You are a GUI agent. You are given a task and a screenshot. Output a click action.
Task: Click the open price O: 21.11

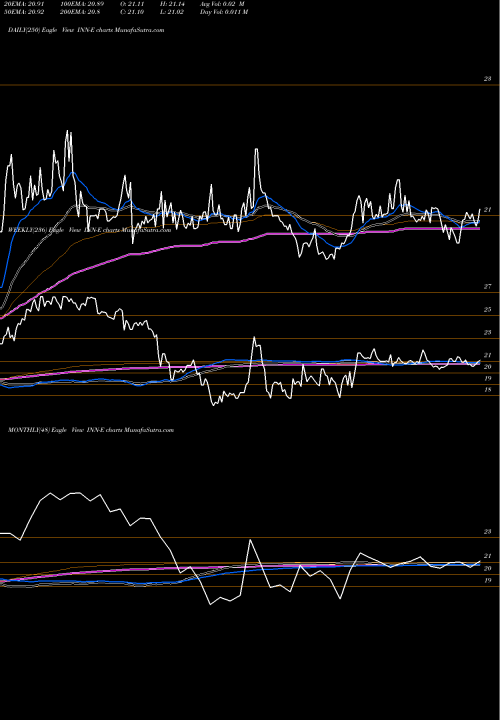[x=132, y=4]
